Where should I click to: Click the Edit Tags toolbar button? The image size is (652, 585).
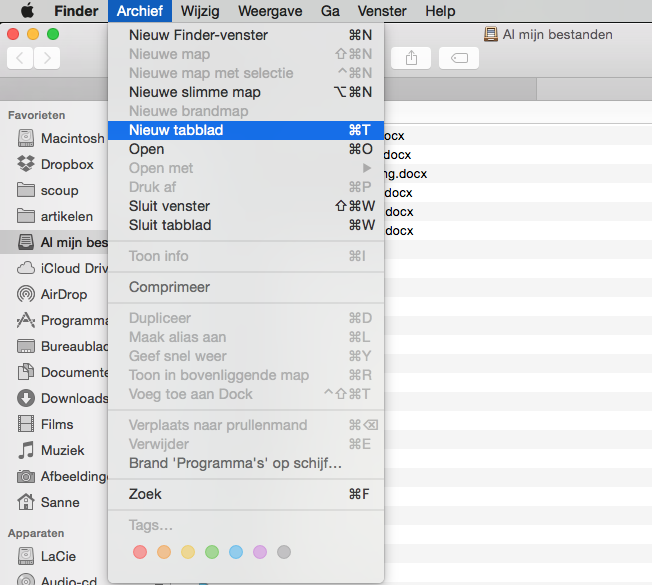(459, 58)
